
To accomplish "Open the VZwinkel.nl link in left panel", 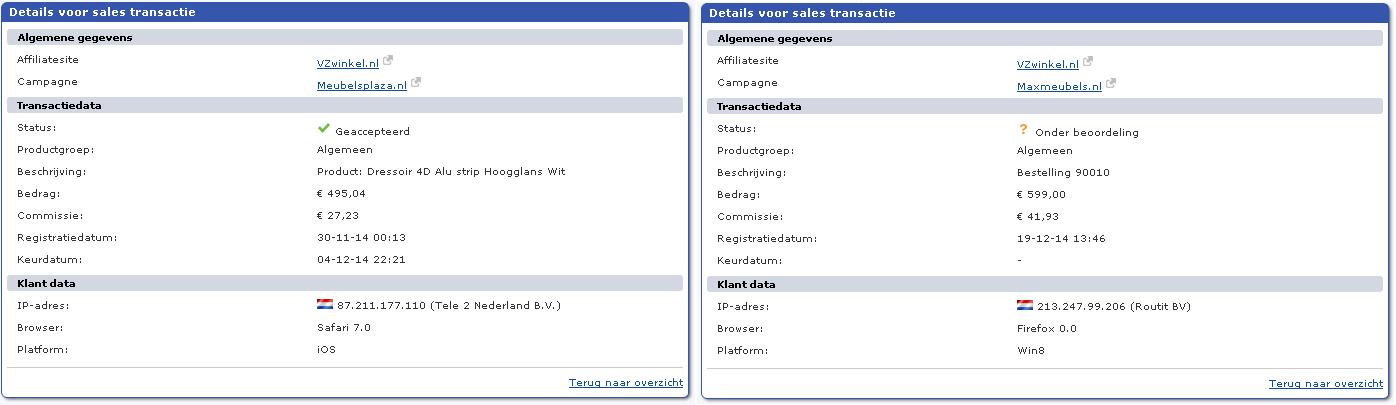I will (347, 63).
